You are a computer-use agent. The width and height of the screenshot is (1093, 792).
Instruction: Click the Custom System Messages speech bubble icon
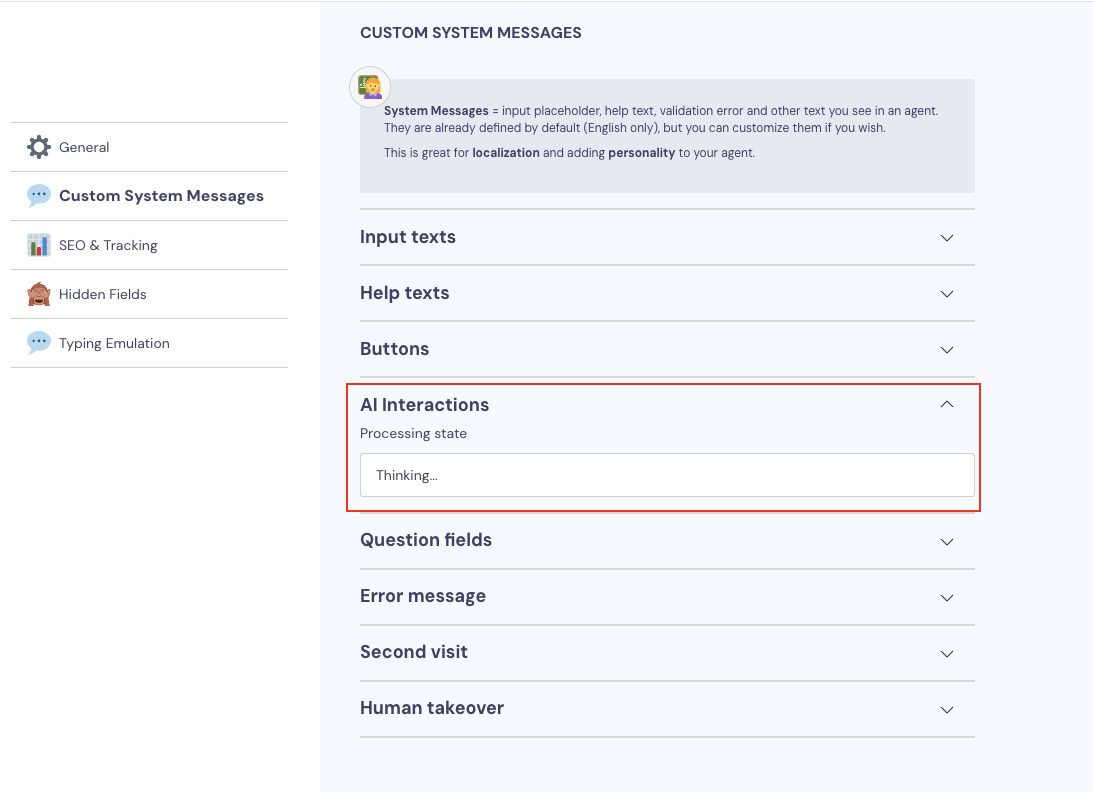(x=39, y=196)
